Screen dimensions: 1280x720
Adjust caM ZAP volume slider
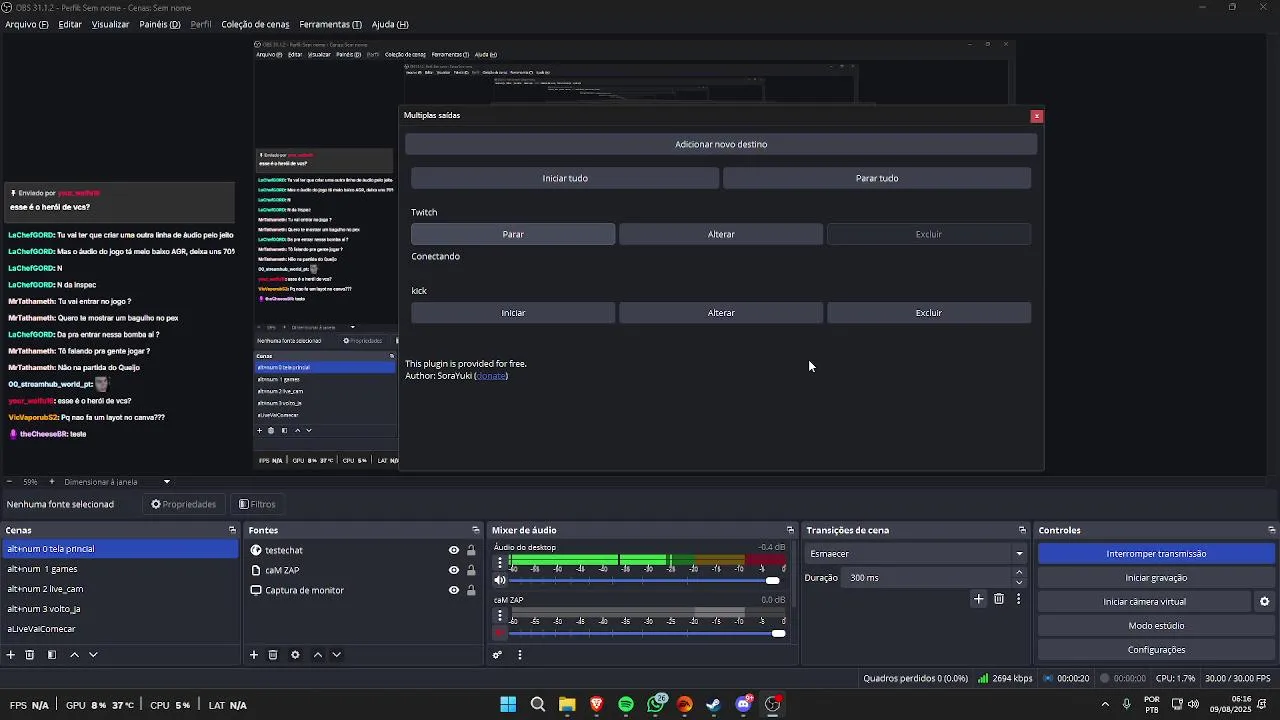click(x=648, y=633)
